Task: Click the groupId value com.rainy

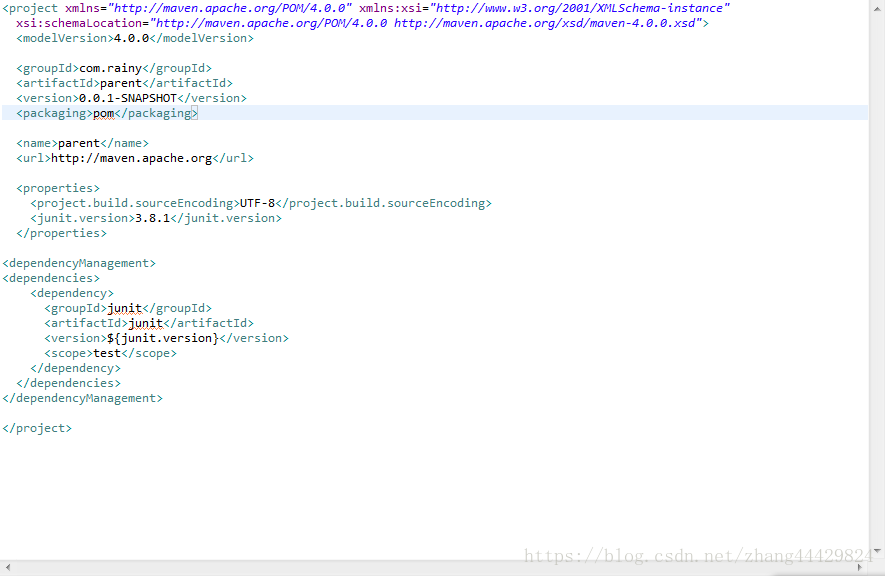Action: tap(111, 68)
